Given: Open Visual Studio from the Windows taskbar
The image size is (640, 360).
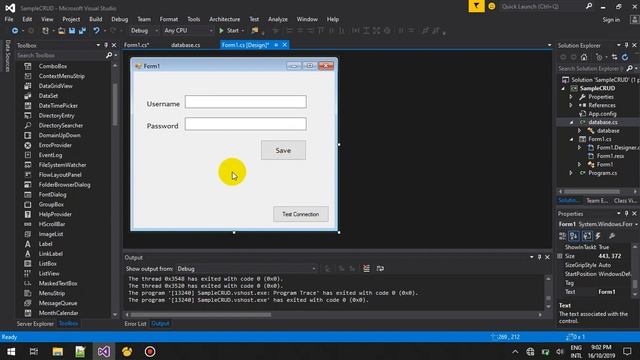Looking at the screenshot, I should [x=103, y=351].
